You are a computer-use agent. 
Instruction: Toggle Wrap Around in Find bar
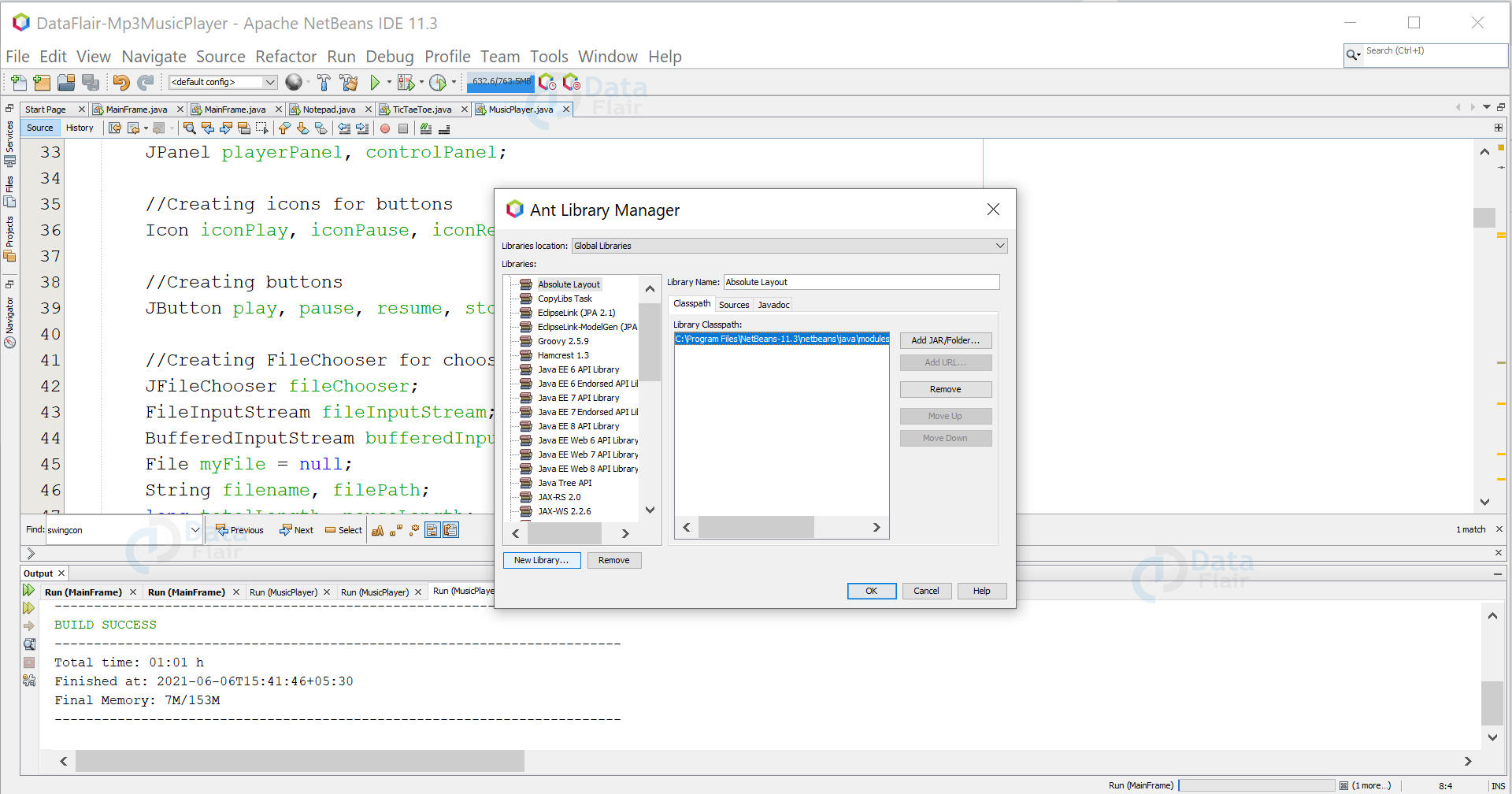[450, 530]
